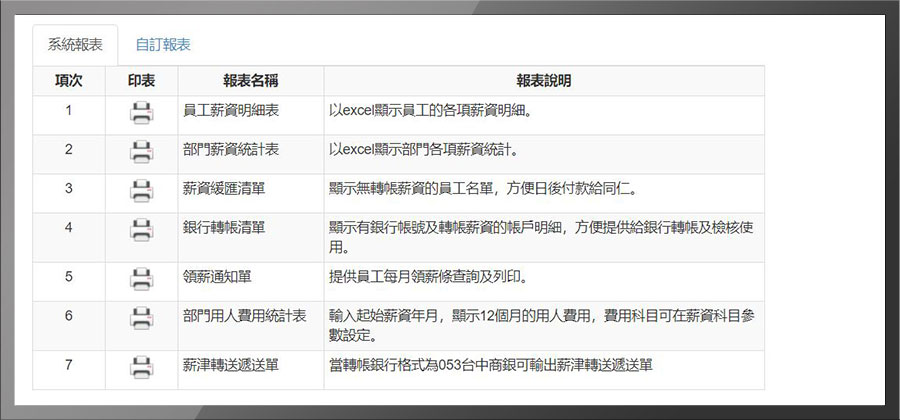Click the printer icon for 員工薪資明細表

pos(142,112)
